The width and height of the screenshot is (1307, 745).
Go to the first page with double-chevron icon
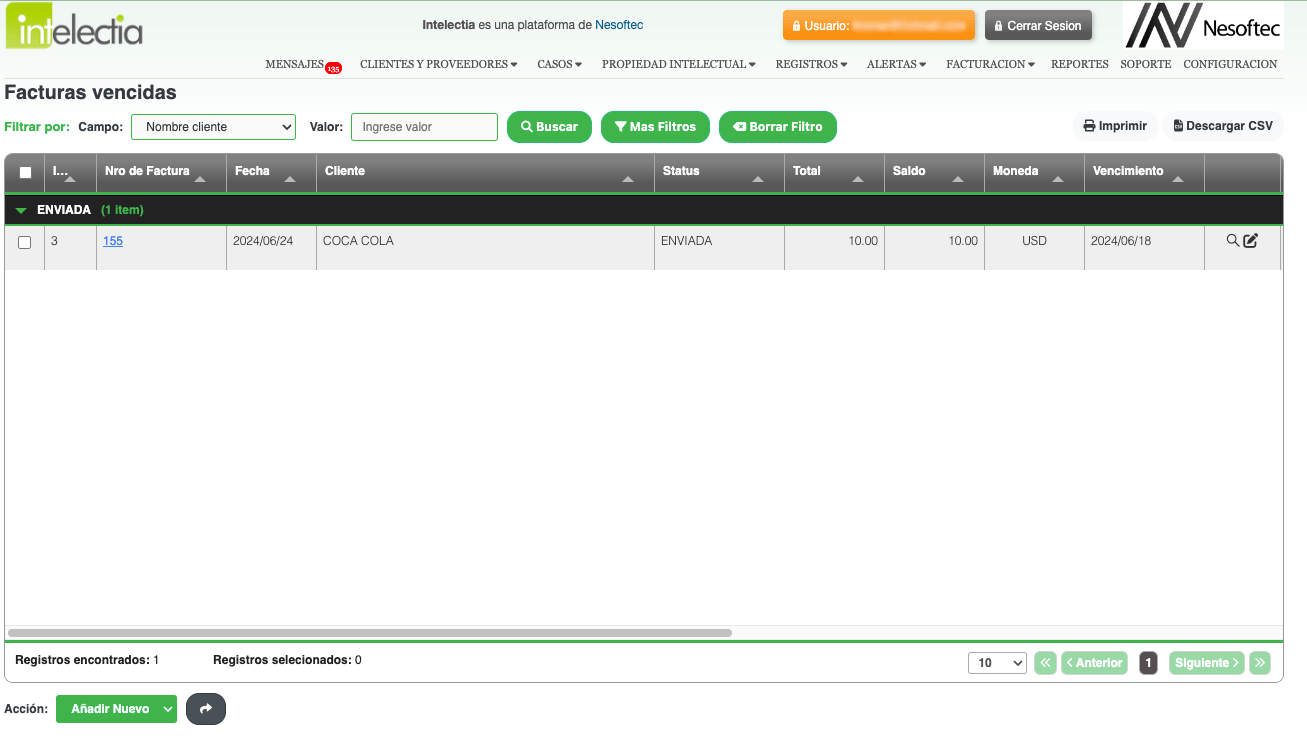[1045, 663]
